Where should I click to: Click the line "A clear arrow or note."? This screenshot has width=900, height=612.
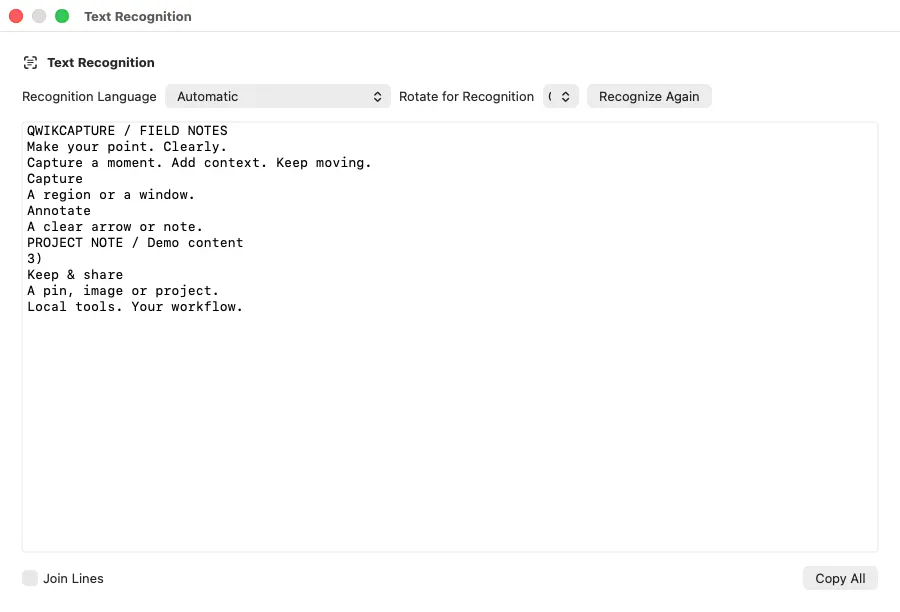[x=115, y=227]
